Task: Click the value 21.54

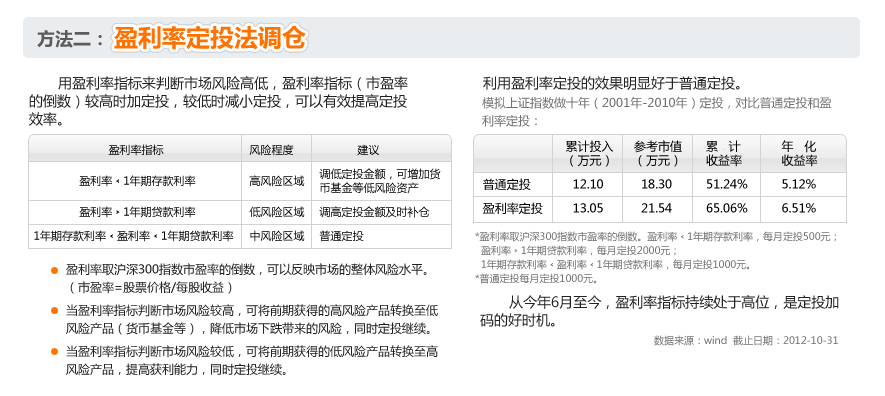Action: pos(656,209)
